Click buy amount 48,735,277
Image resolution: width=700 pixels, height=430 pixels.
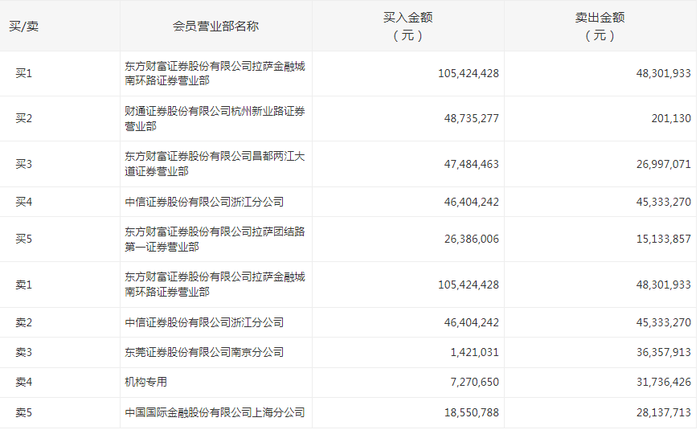tap(471, 118)
